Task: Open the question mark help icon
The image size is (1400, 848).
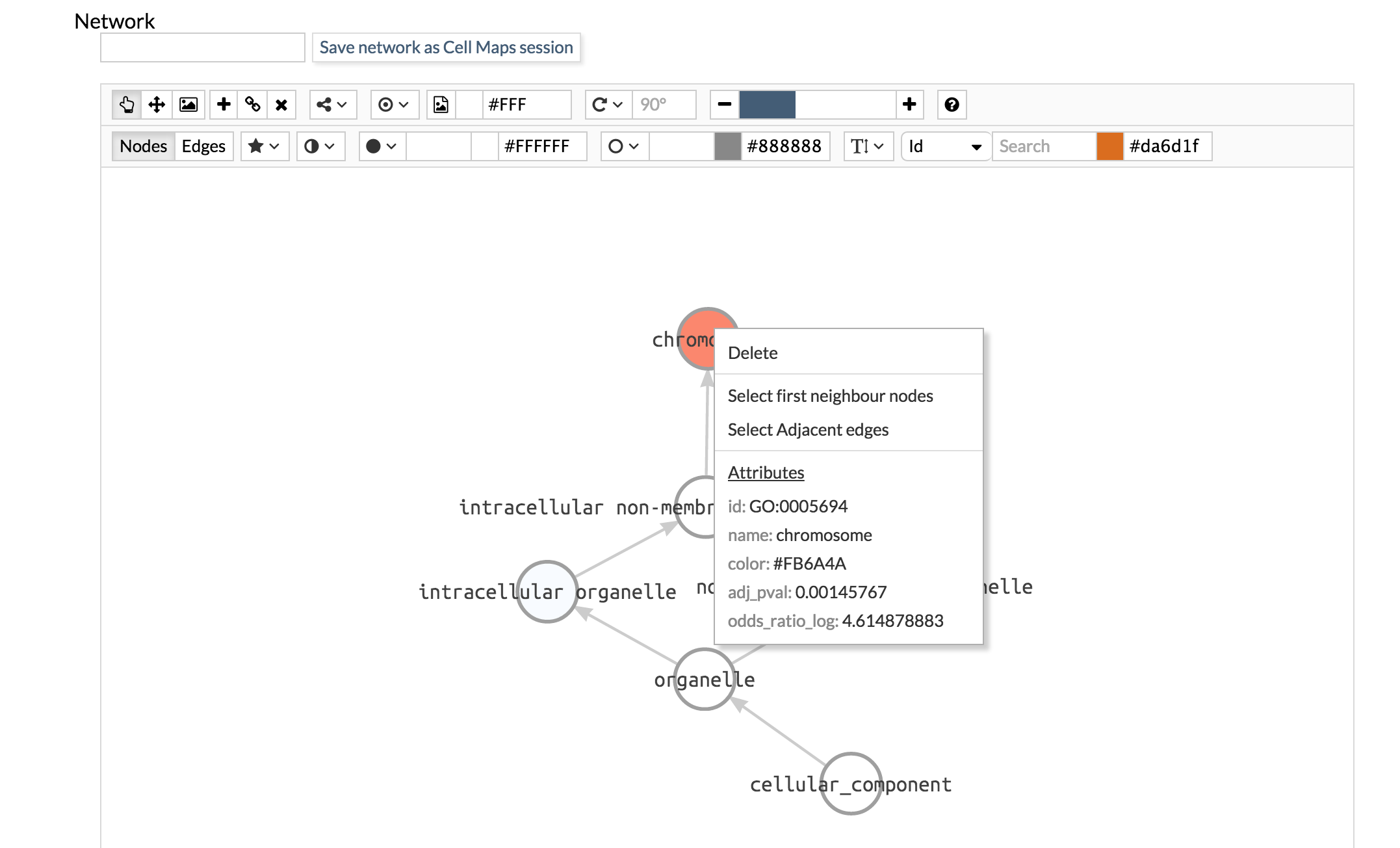Action: (952, 105)
